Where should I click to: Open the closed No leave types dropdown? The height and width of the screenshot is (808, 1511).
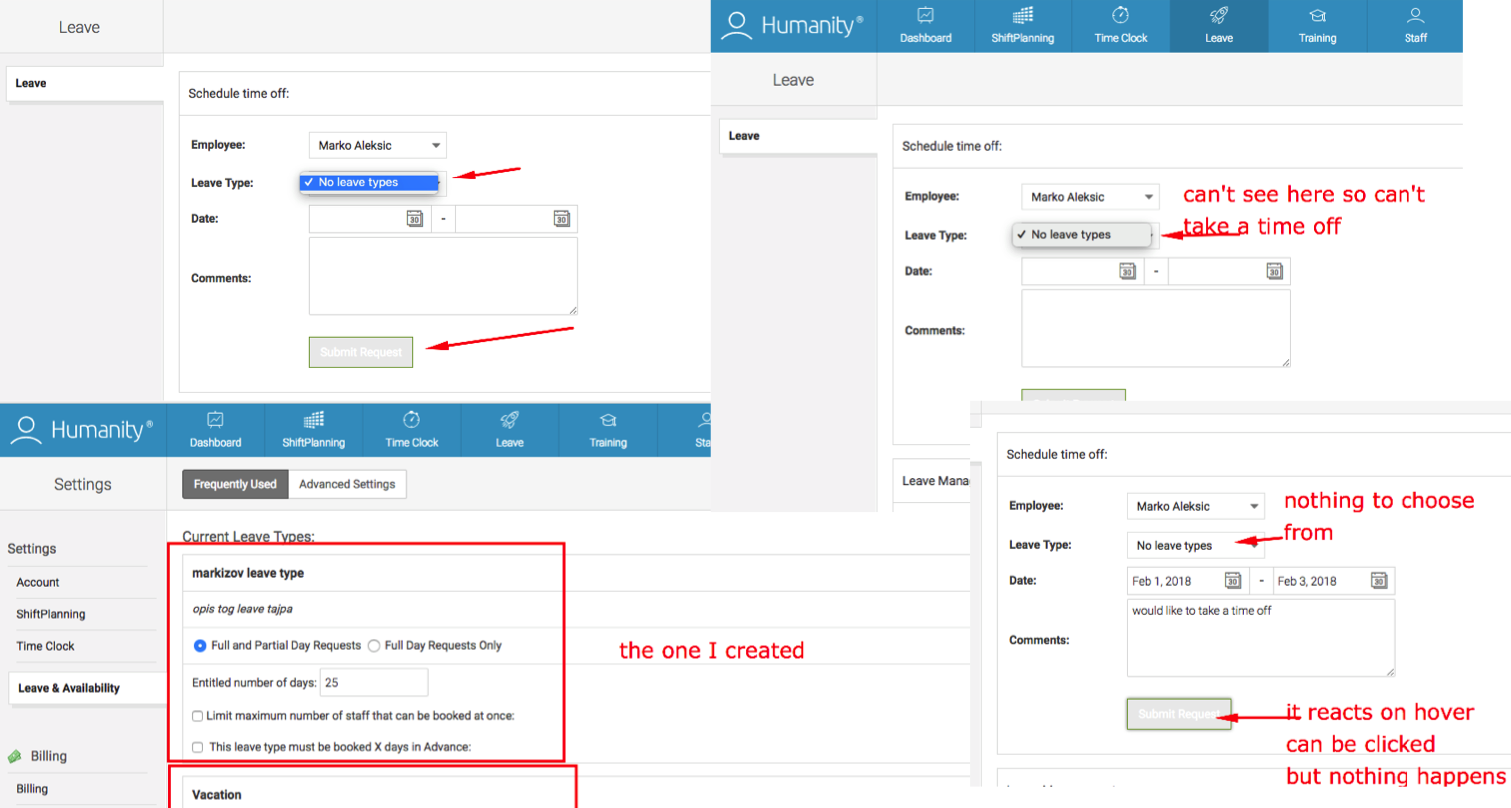tap(1195, 546)
